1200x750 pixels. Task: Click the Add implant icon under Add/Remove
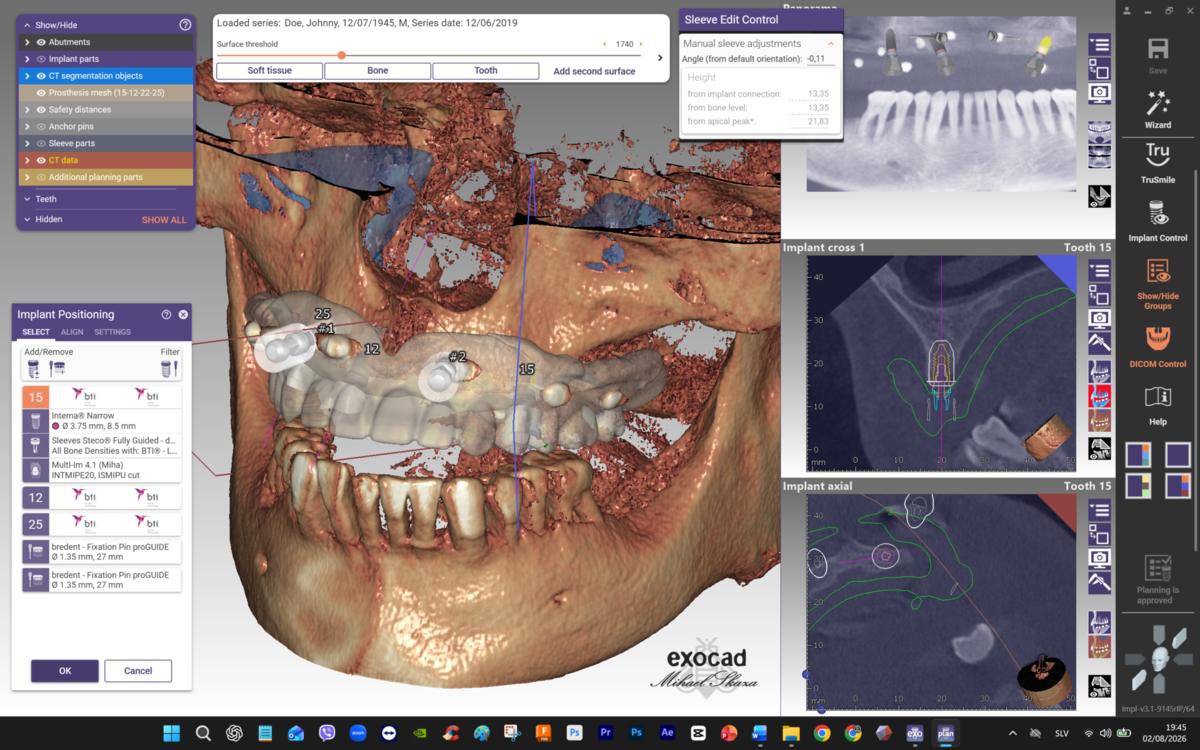click(x=33, y=369)
